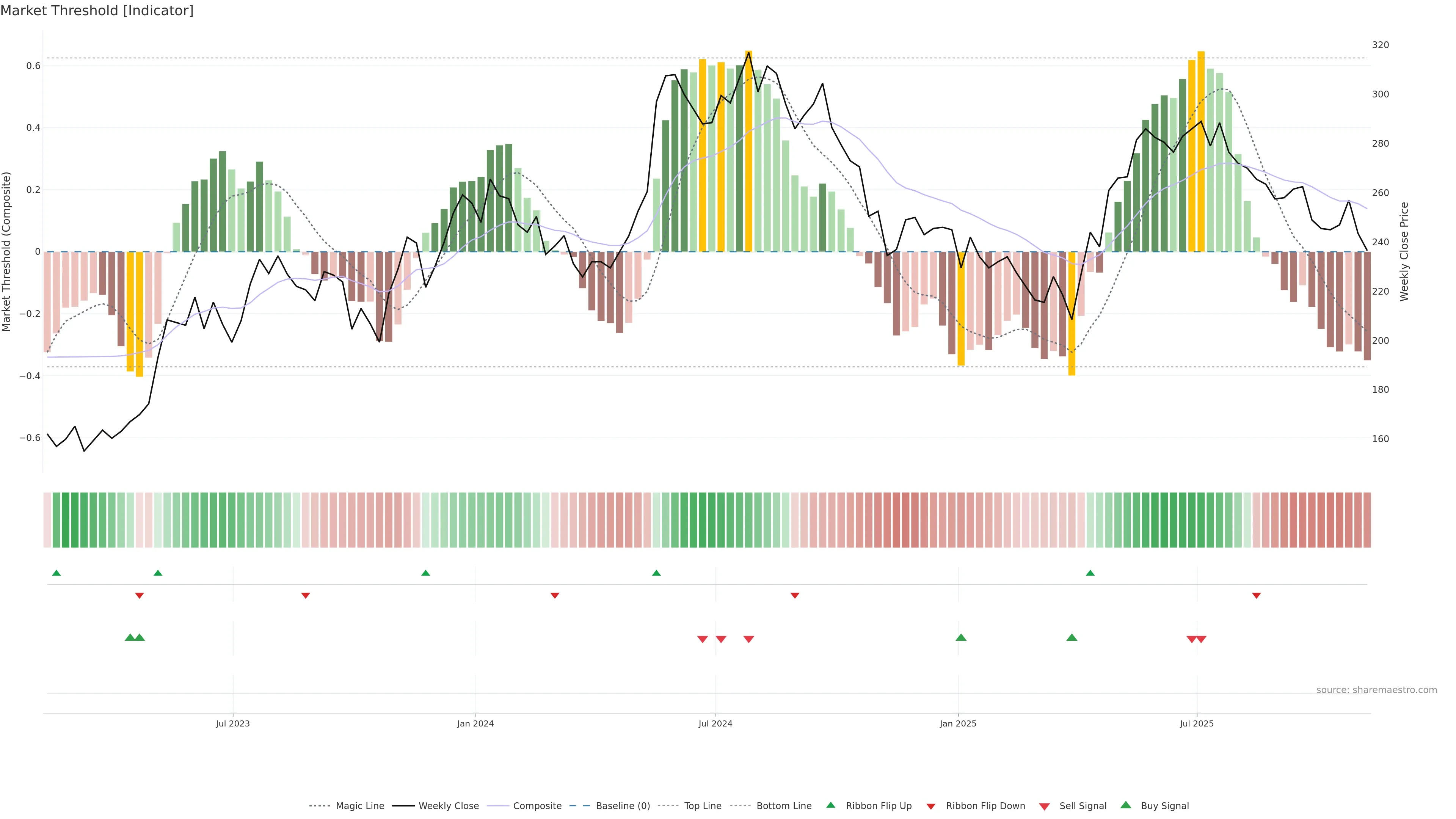Screen dimensions: 1456x819
Task: Click the Jul 2024 x-axis label
Action: [x=715, y=723]
